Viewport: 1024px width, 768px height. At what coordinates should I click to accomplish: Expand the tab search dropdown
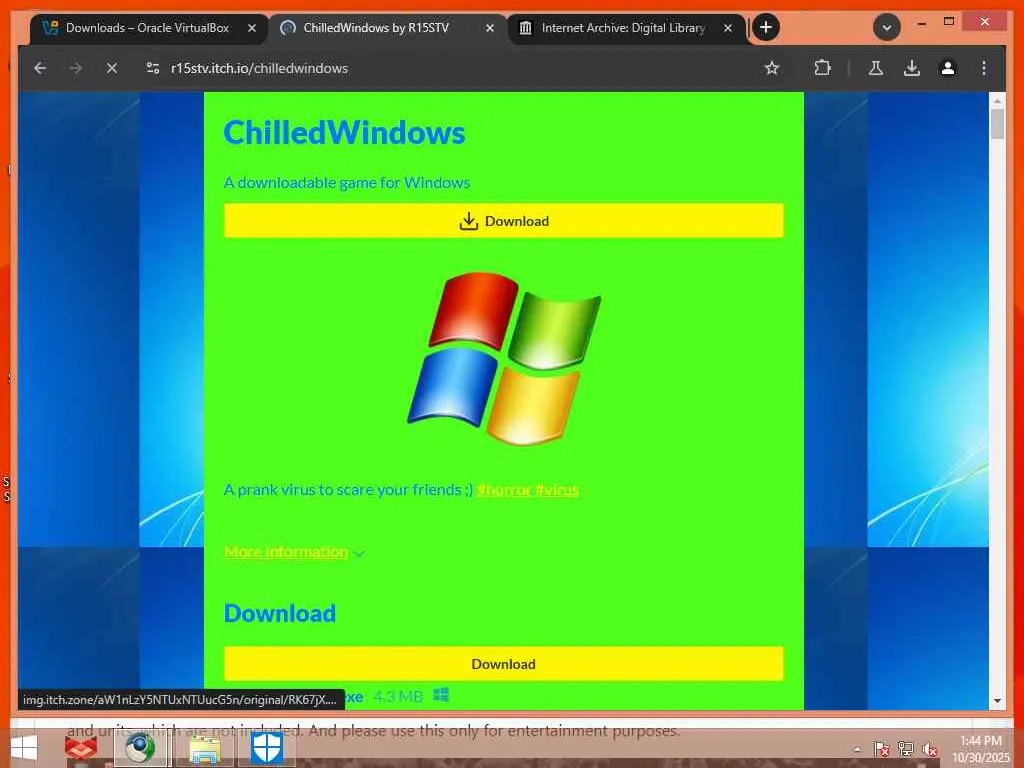tap(887, 27)
